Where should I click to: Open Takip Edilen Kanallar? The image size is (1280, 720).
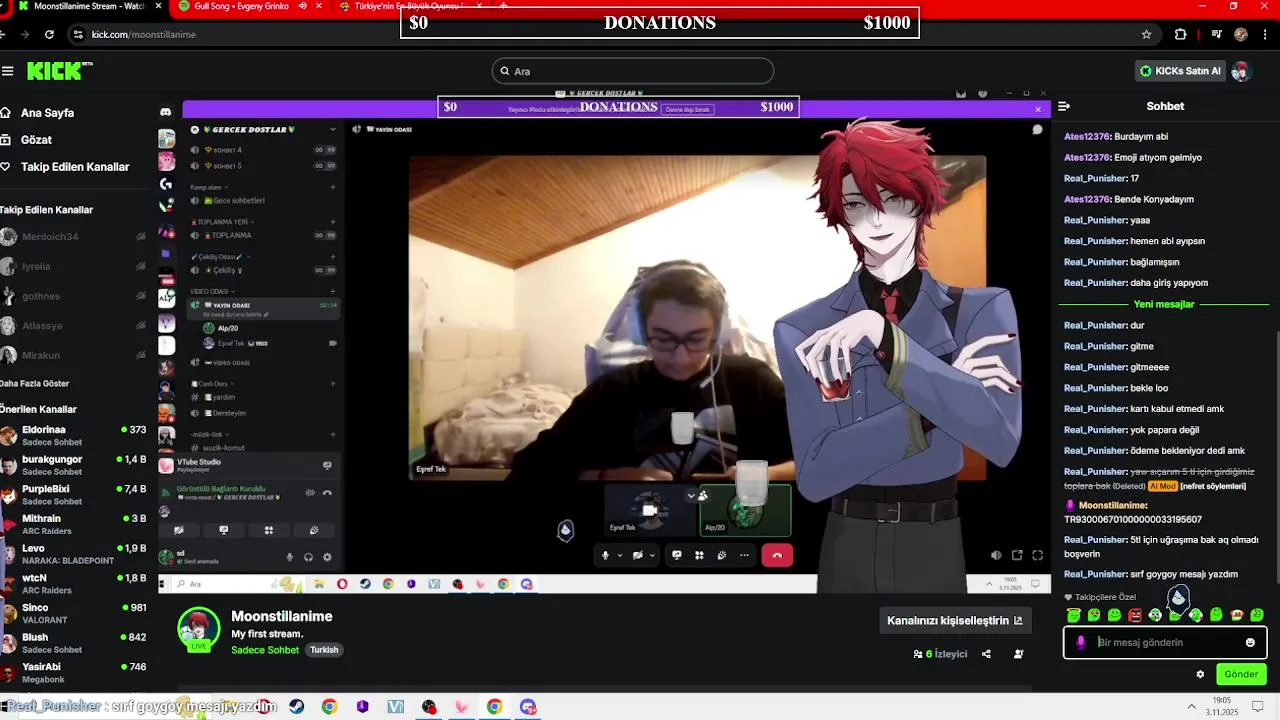[66, 167]
